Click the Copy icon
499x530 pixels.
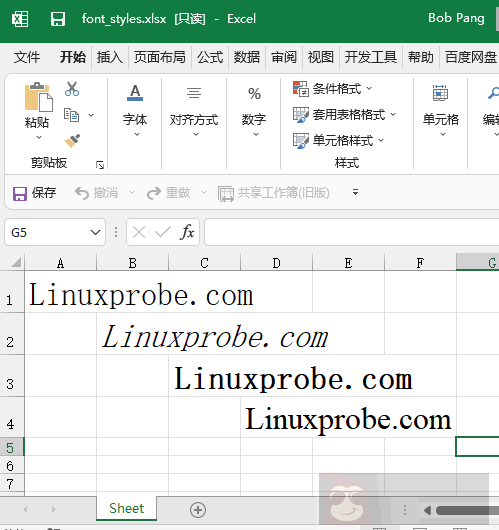pos(71,115)
